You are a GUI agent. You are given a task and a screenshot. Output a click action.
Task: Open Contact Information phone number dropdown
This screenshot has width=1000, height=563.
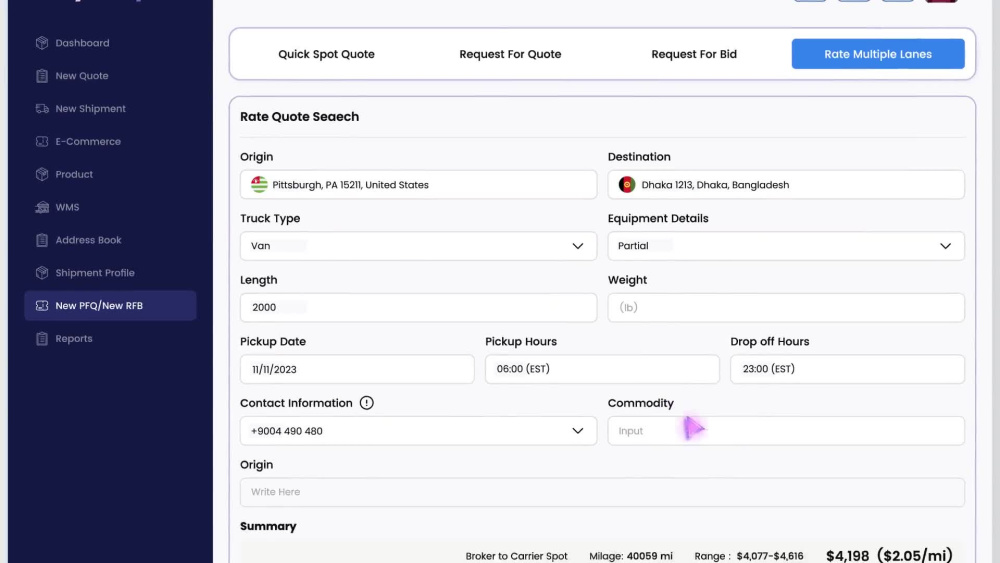[418, 431]
